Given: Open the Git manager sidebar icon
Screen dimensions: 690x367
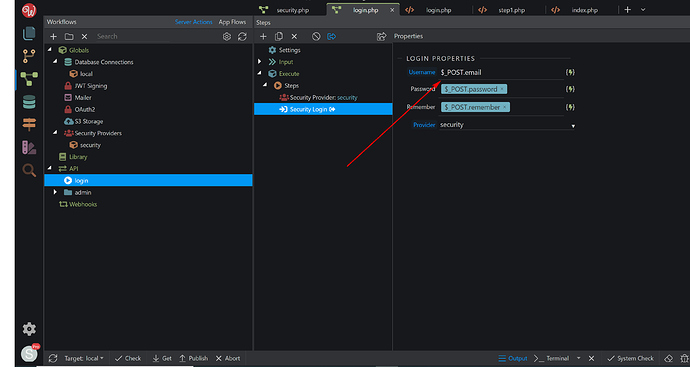Looking at the screenshot, I should click(x=29, y=56).
